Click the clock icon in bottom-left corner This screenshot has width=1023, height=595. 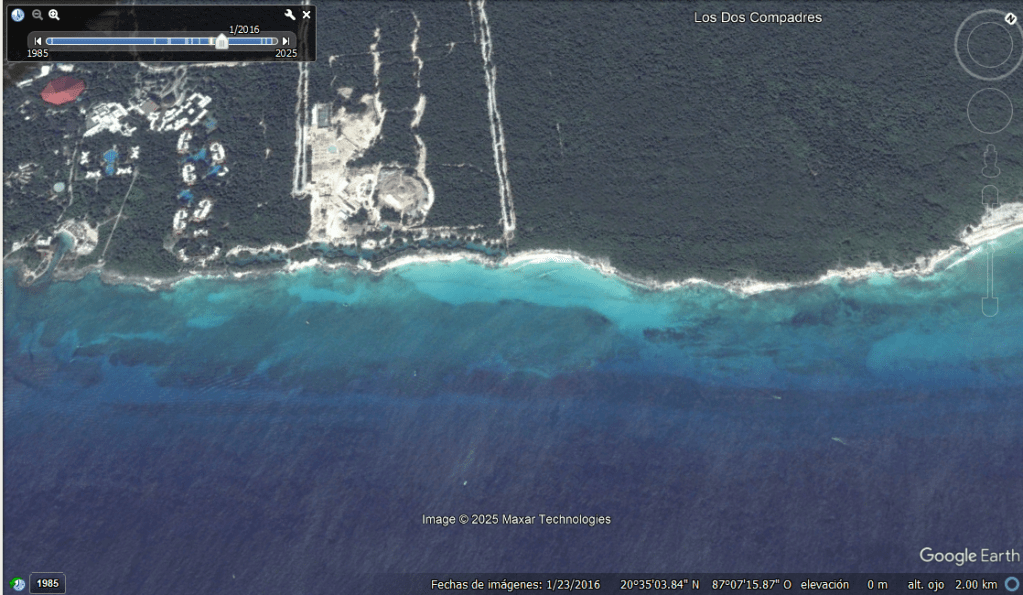pos(18,583)
